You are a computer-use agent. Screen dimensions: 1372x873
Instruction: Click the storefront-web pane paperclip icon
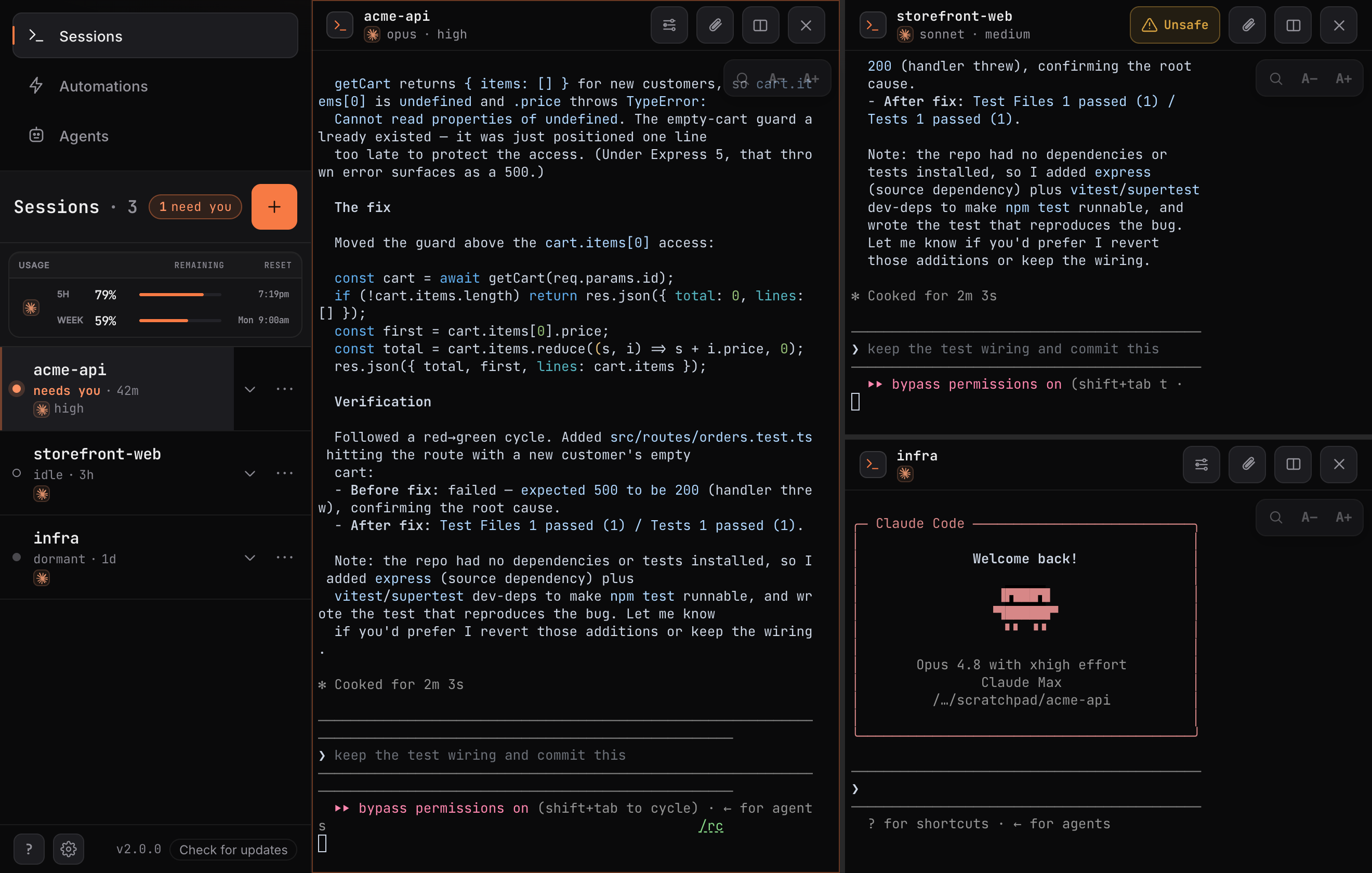[x=1248, y=25]
